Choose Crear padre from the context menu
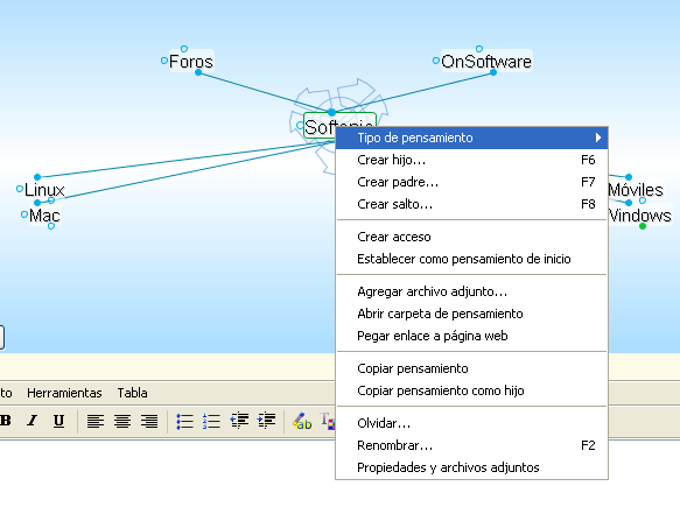This screenshot has height=514, width=680. click(472, 182)
